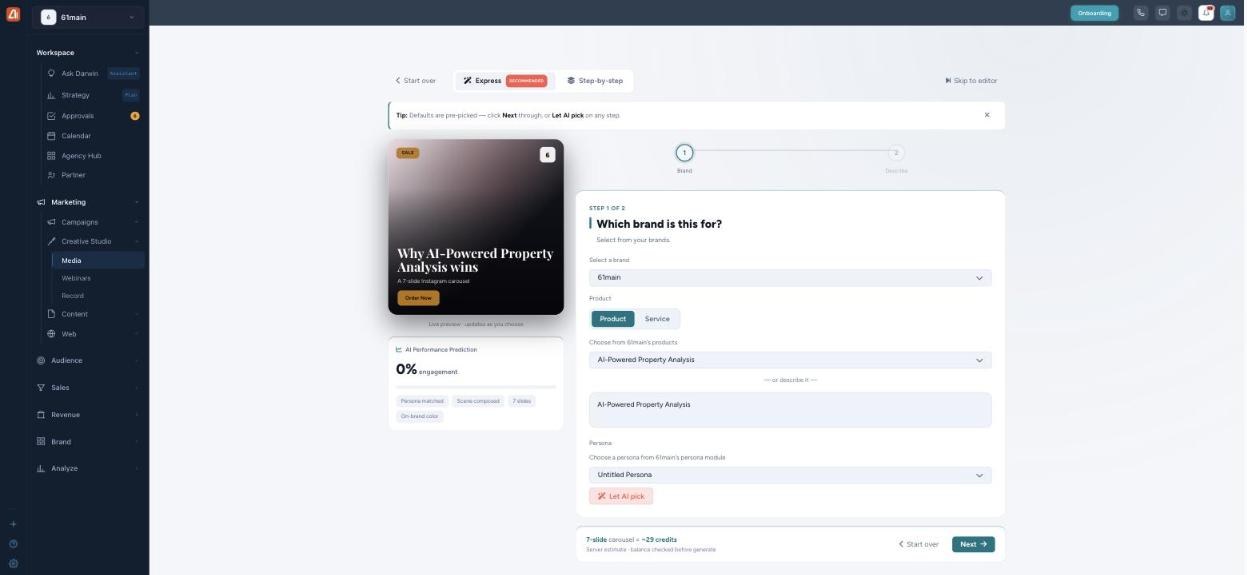The image size is (1247, 575).
Task: Click the Agency Hub grid icon
Action: [52, 156]
